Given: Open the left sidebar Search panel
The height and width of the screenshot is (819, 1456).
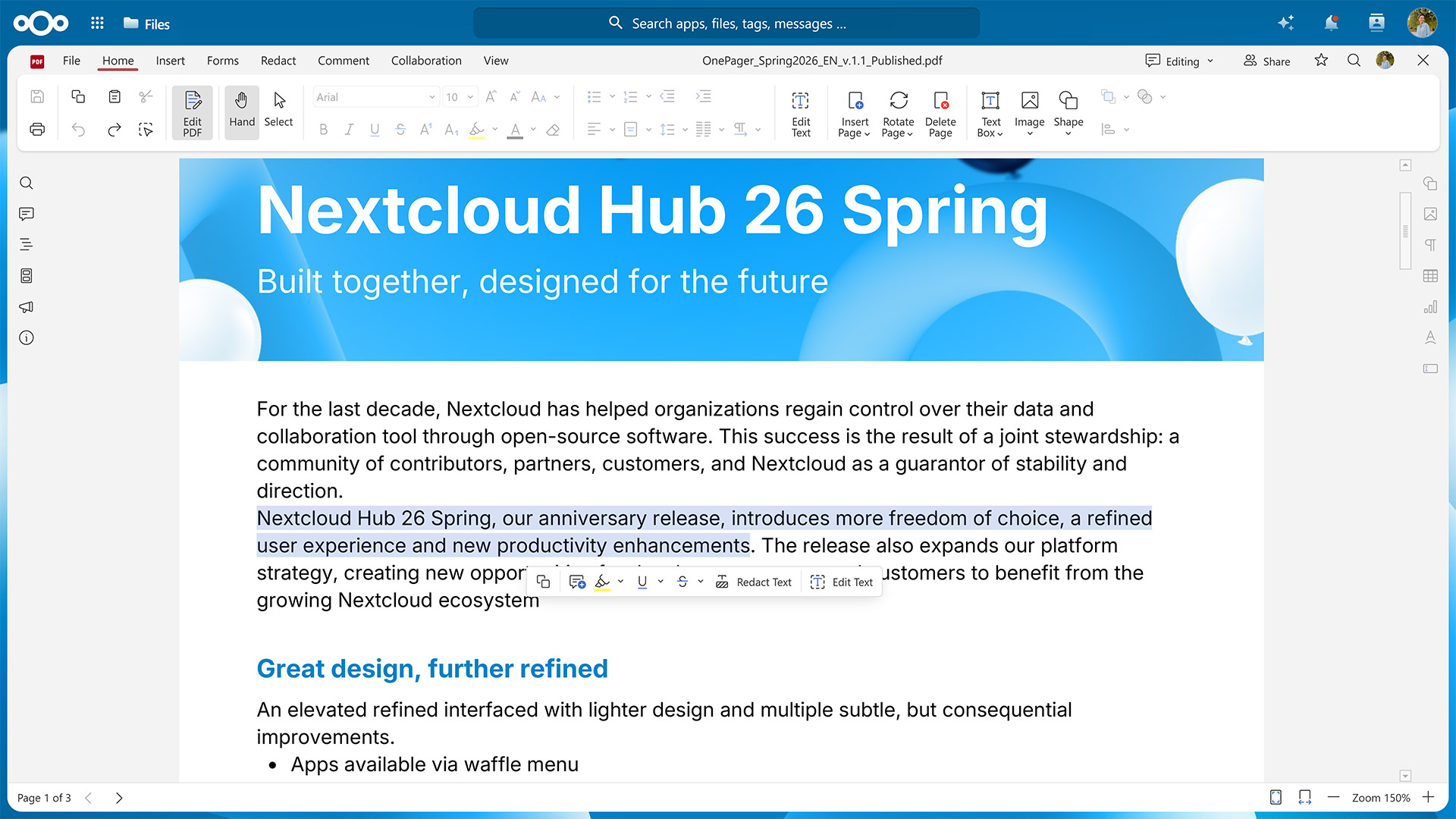Looking at the screenshot, I should pos(27,183).
